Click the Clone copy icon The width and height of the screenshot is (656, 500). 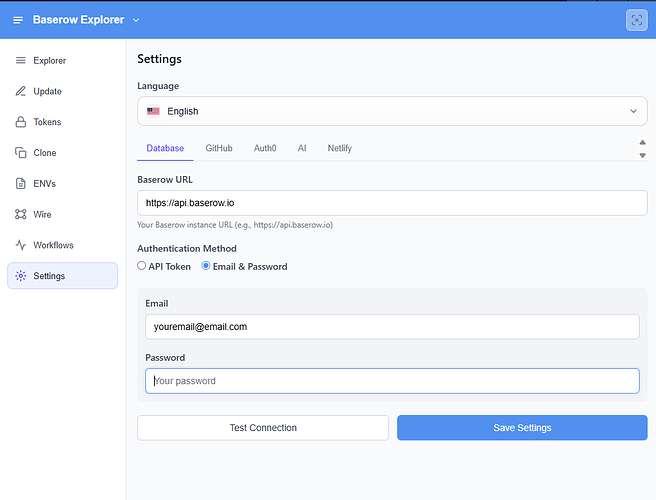point(21,153)
